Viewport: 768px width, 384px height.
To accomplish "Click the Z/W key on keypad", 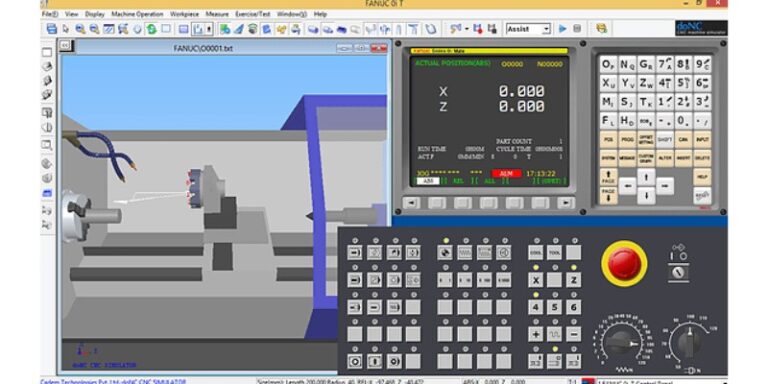I will (x=646, y=83).
